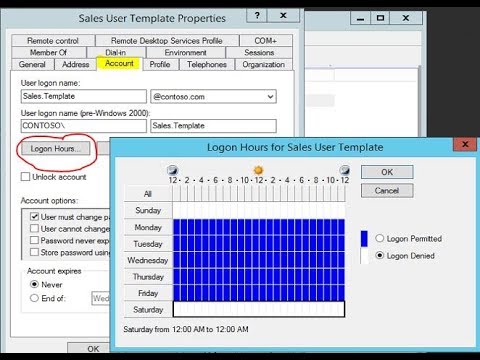Click the CONTOSO\ pre-Windows 2000 domain field
This screenshot has width=480, height=360.
84,126
